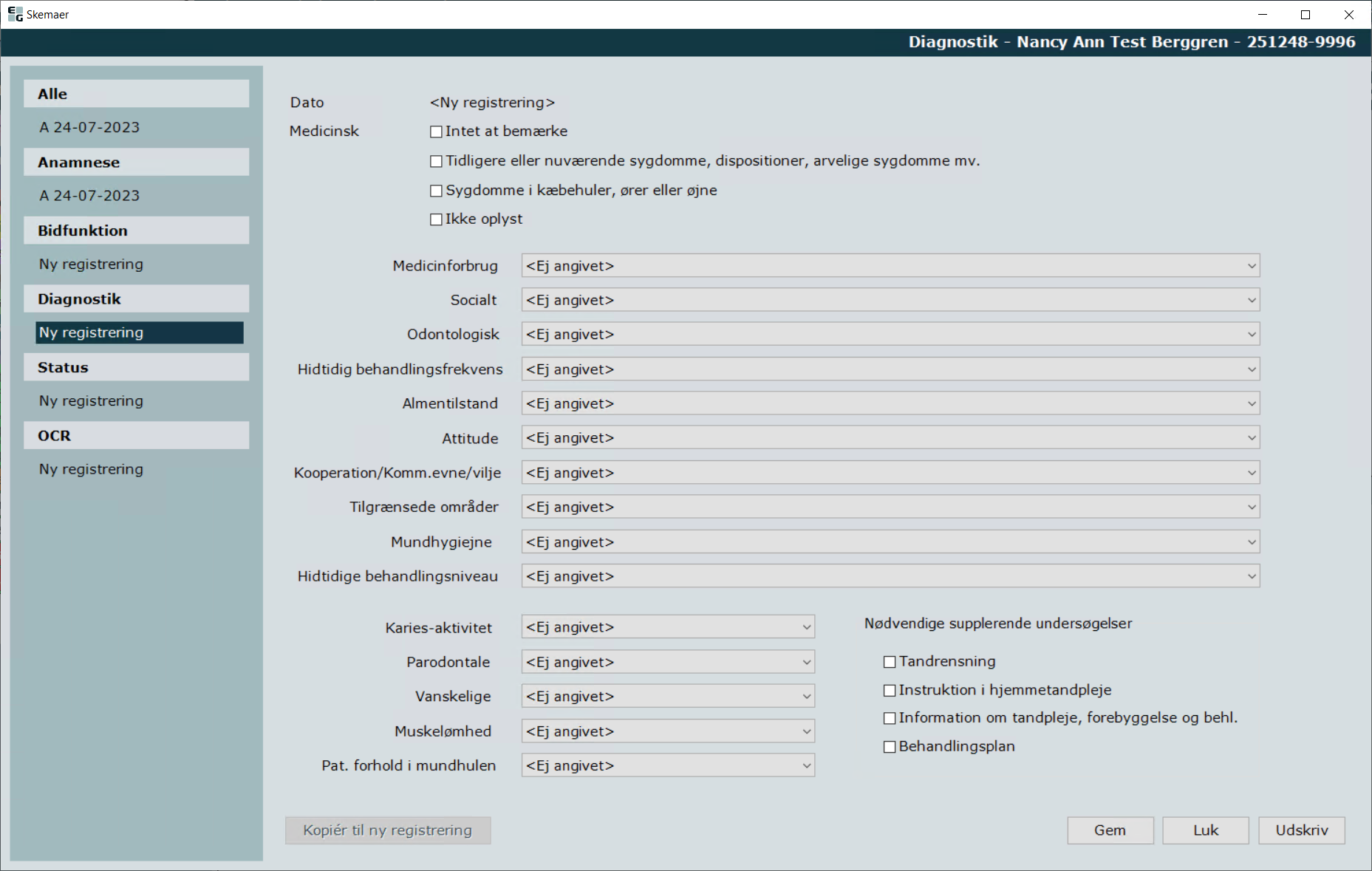Expand the Socialt dropdown list
Viewport: 1372px width, 871px height.
pyautogui.click(x=890, y=300)
